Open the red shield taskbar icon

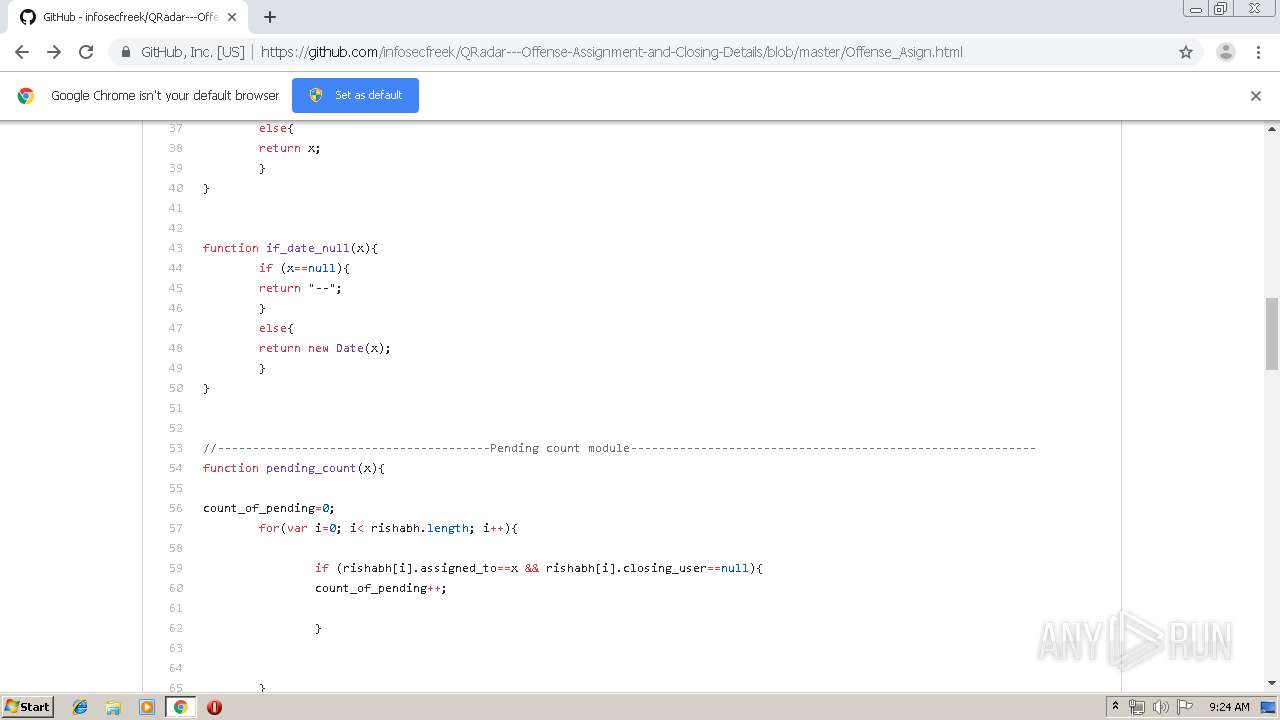[x=214, y=707]
